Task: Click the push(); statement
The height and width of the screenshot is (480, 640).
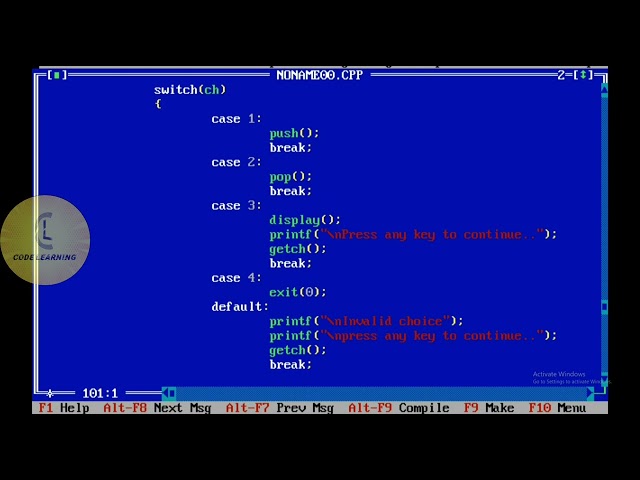Action: tap(294, 133)
